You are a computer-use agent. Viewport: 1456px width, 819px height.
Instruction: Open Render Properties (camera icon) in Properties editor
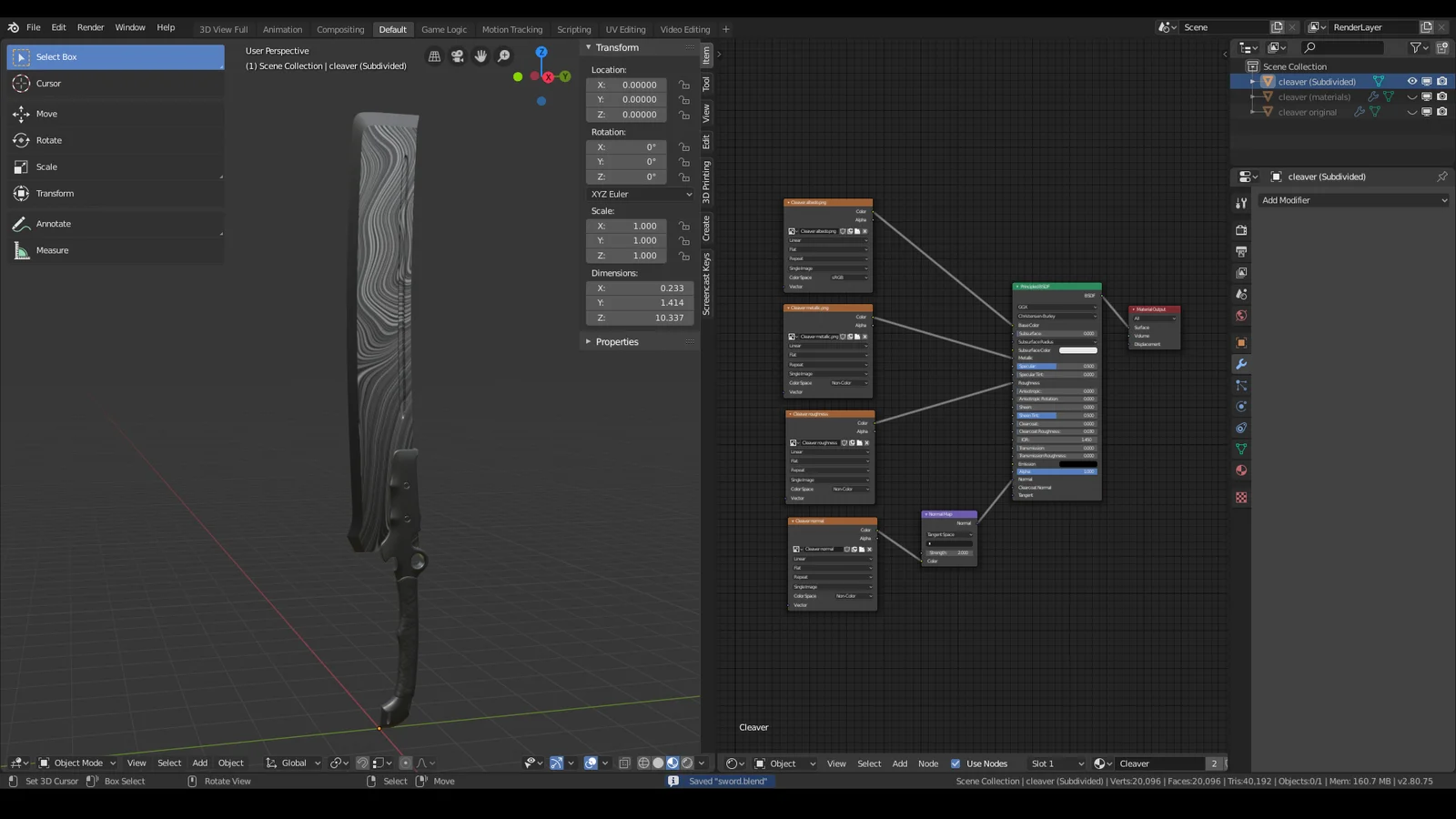[x=1240, y=229]
